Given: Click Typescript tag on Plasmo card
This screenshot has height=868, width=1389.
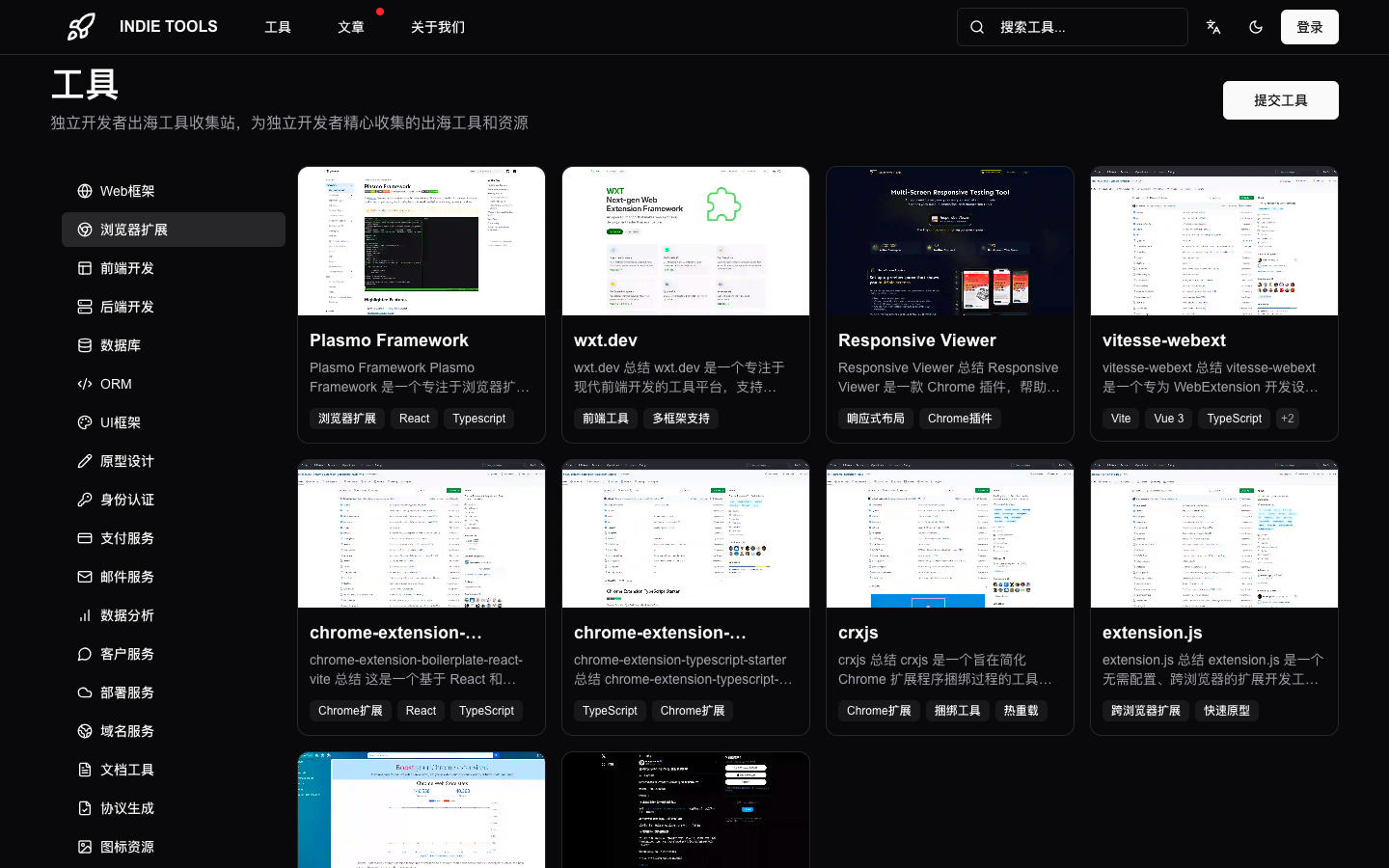Looking at the screenshot, I should [479, 419].
